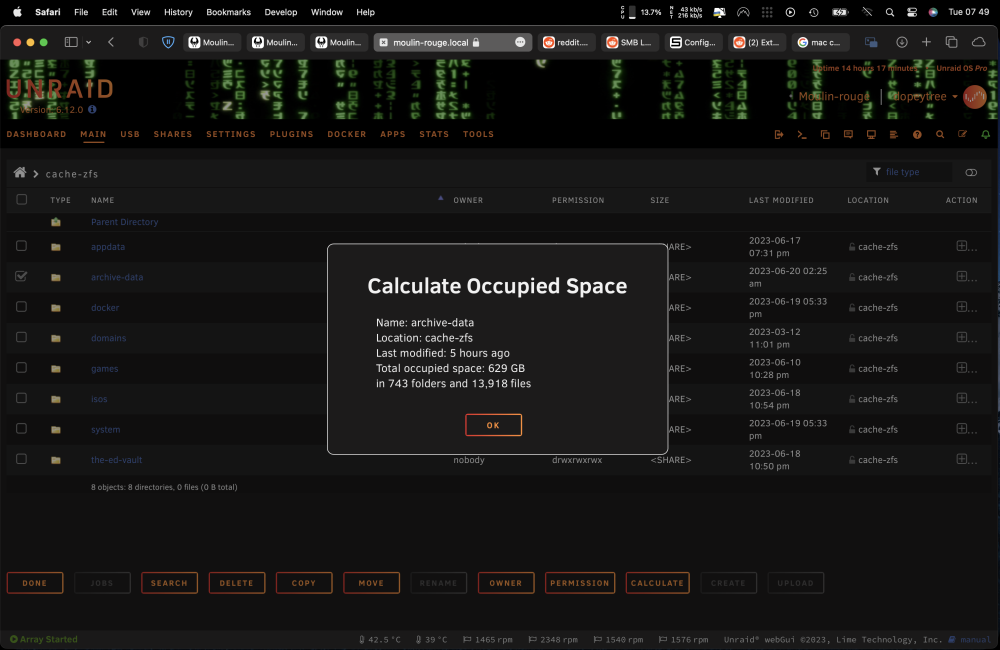The height and width of the screenshot is (650, 1000).
Task: Click the Unraid logout icon
Action: point(779,135)
